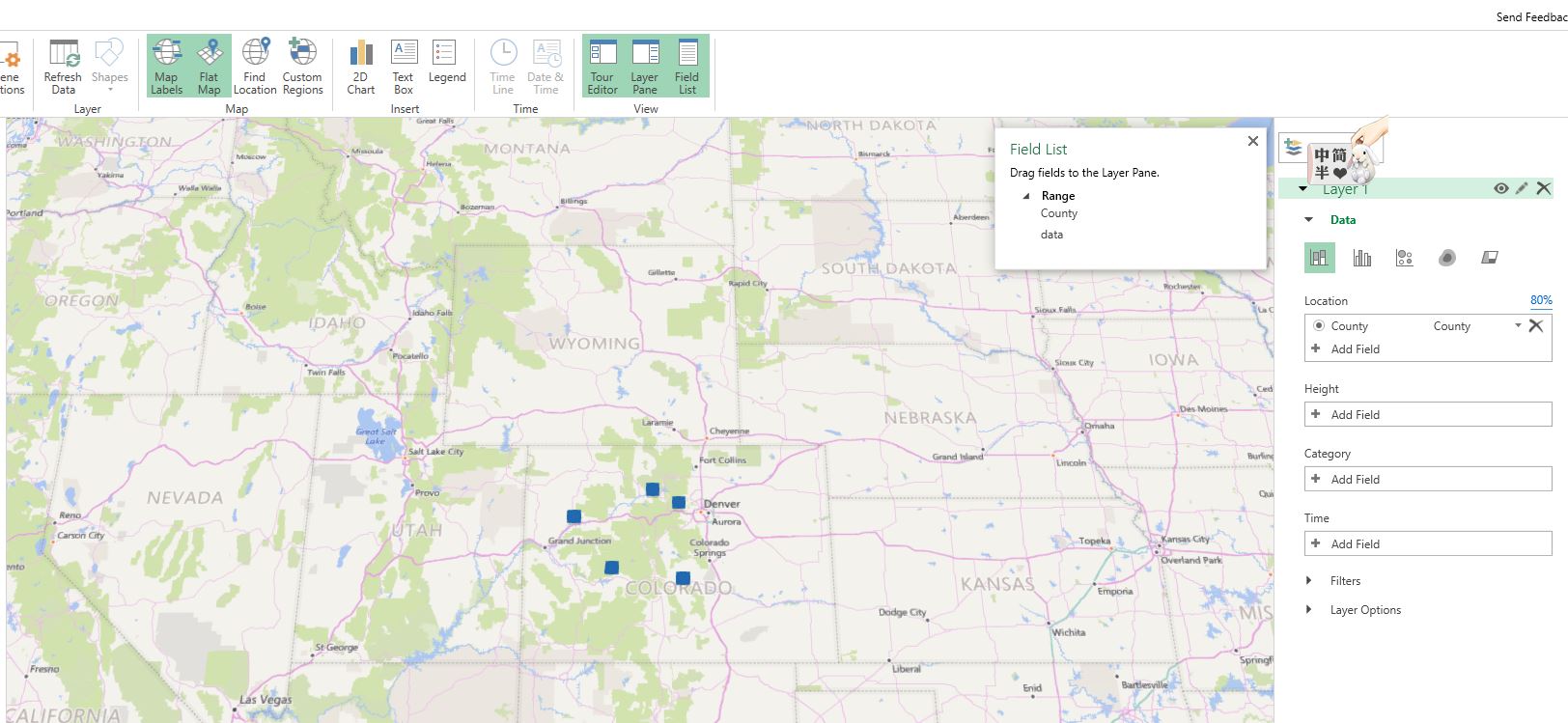1568x723 pixels.
Task: Collapse Layer 1 section
Action: pyautogui.click(x=1302, y=189)
